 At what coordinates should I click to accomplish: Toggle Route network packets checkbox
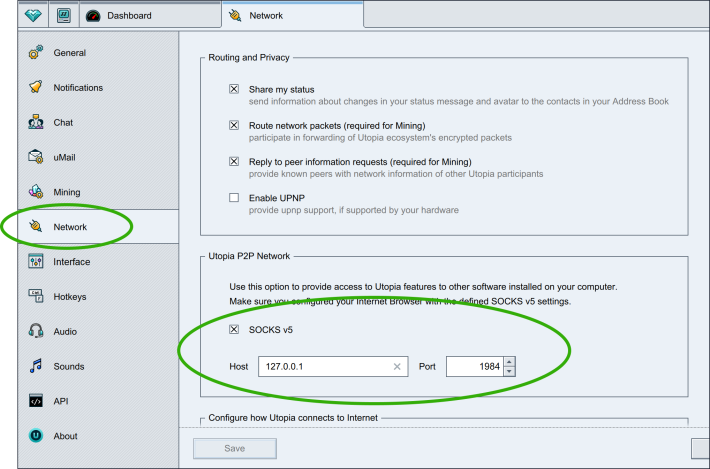(x=234, y=125)
